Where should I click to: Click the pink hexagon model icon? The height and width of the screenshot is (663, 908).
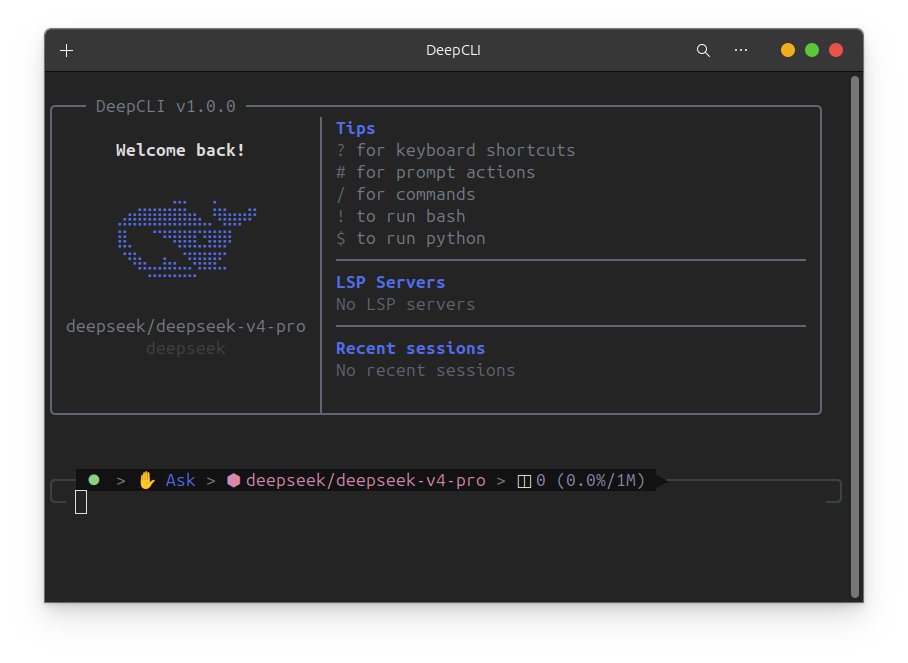(x=233, y=480)
